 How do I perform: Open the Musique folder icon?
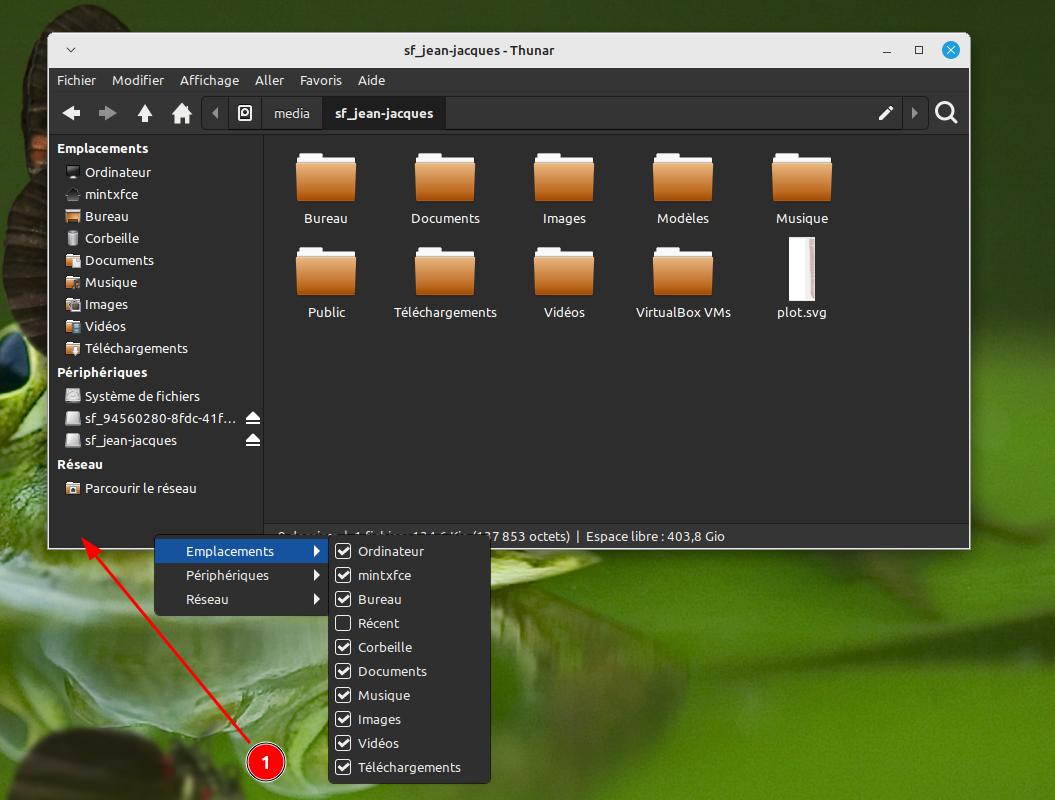click(802, 178)
